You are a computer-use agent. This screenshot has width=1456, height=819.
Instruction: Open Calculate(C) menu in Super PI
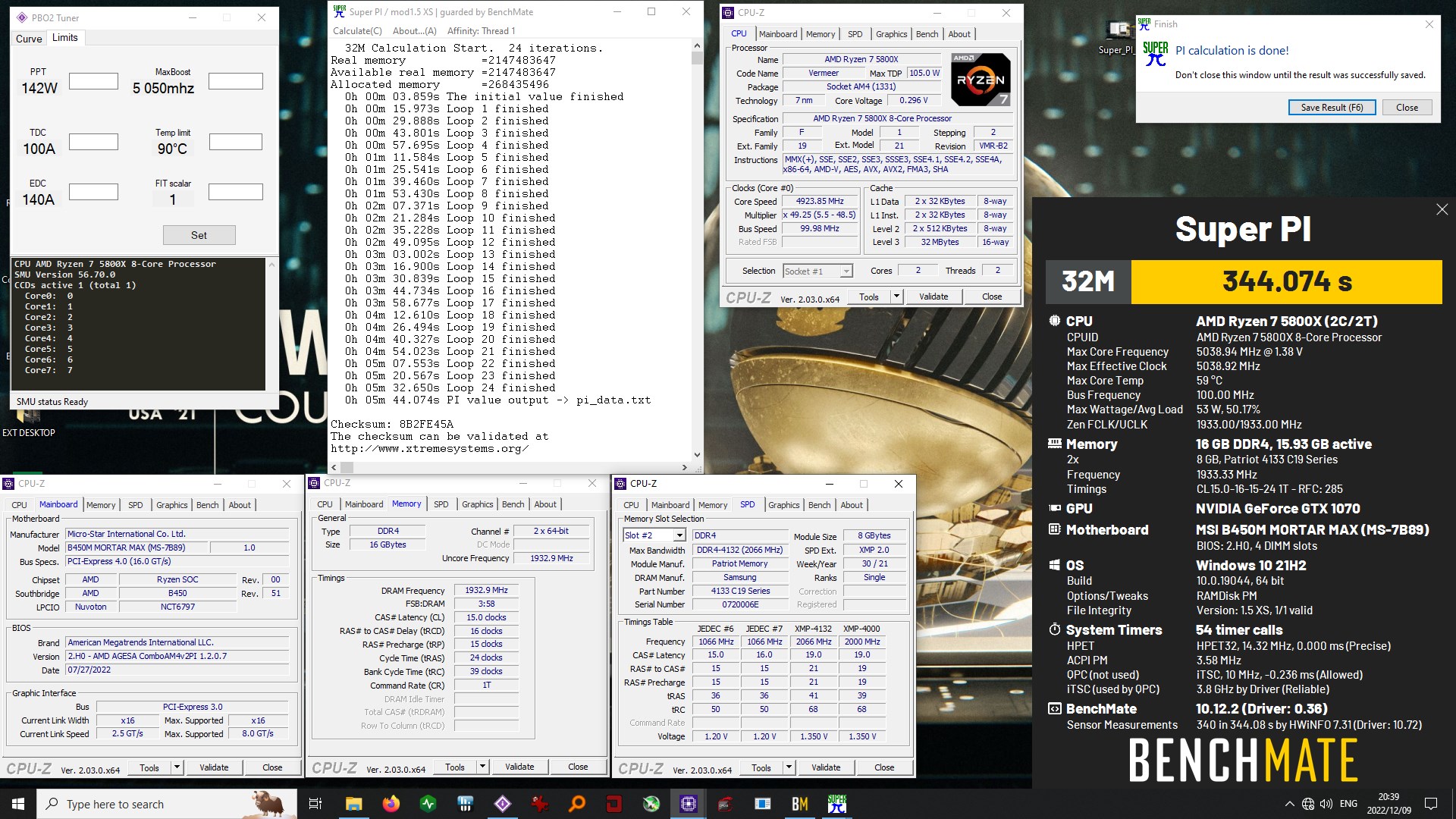357,31
